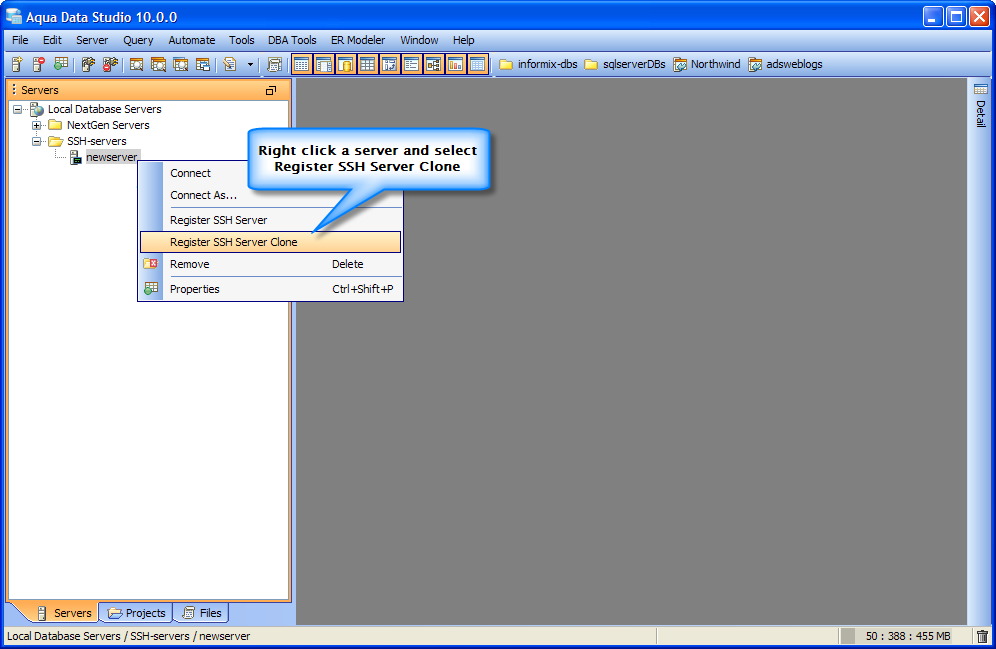996x649 pixels.
Task: Choose Register SSH Server Clone entry
Action: click(x=271, y=242)
